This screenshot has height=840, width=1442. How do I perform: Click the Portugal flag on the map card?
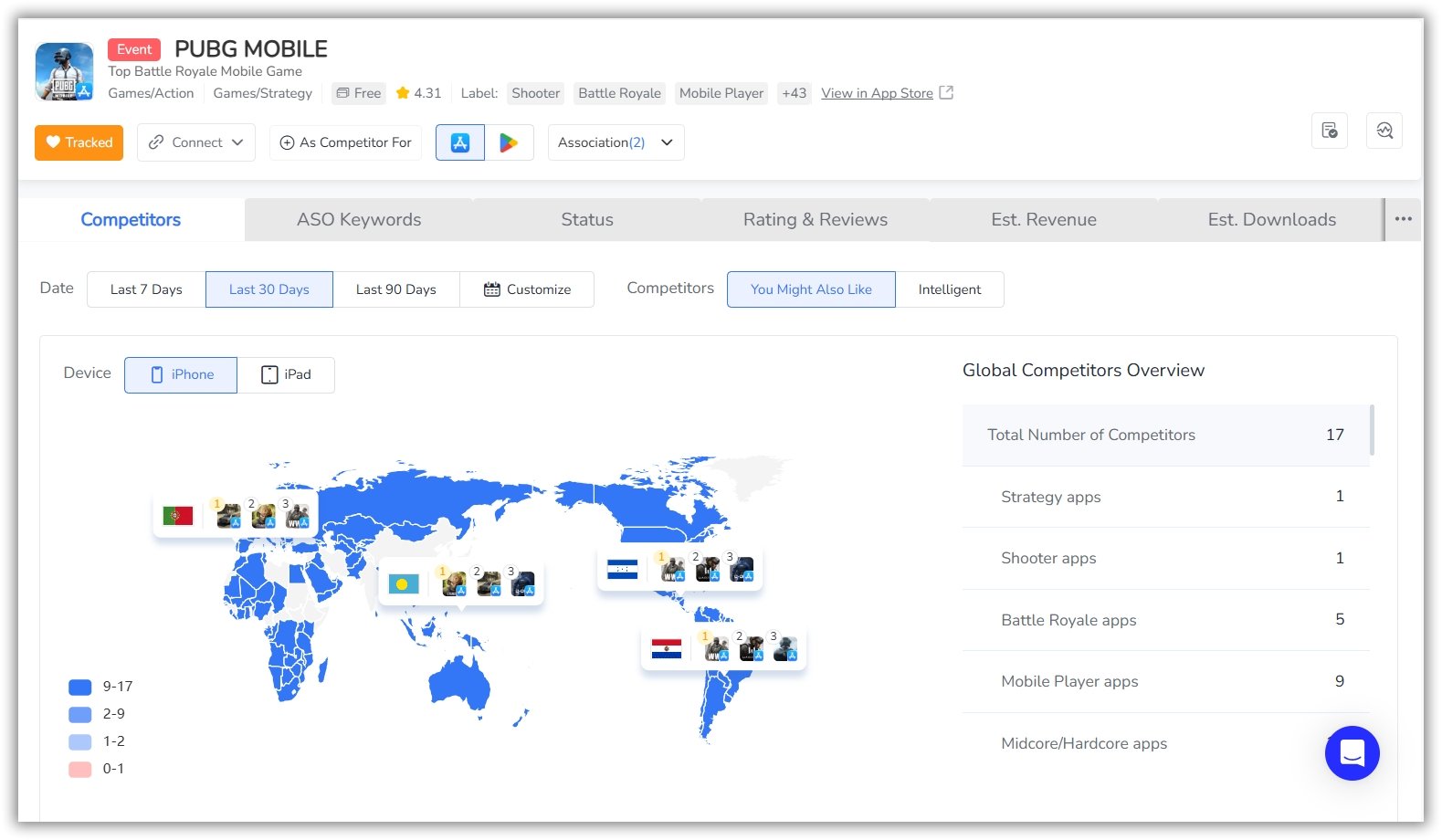[x=178, y=516]
